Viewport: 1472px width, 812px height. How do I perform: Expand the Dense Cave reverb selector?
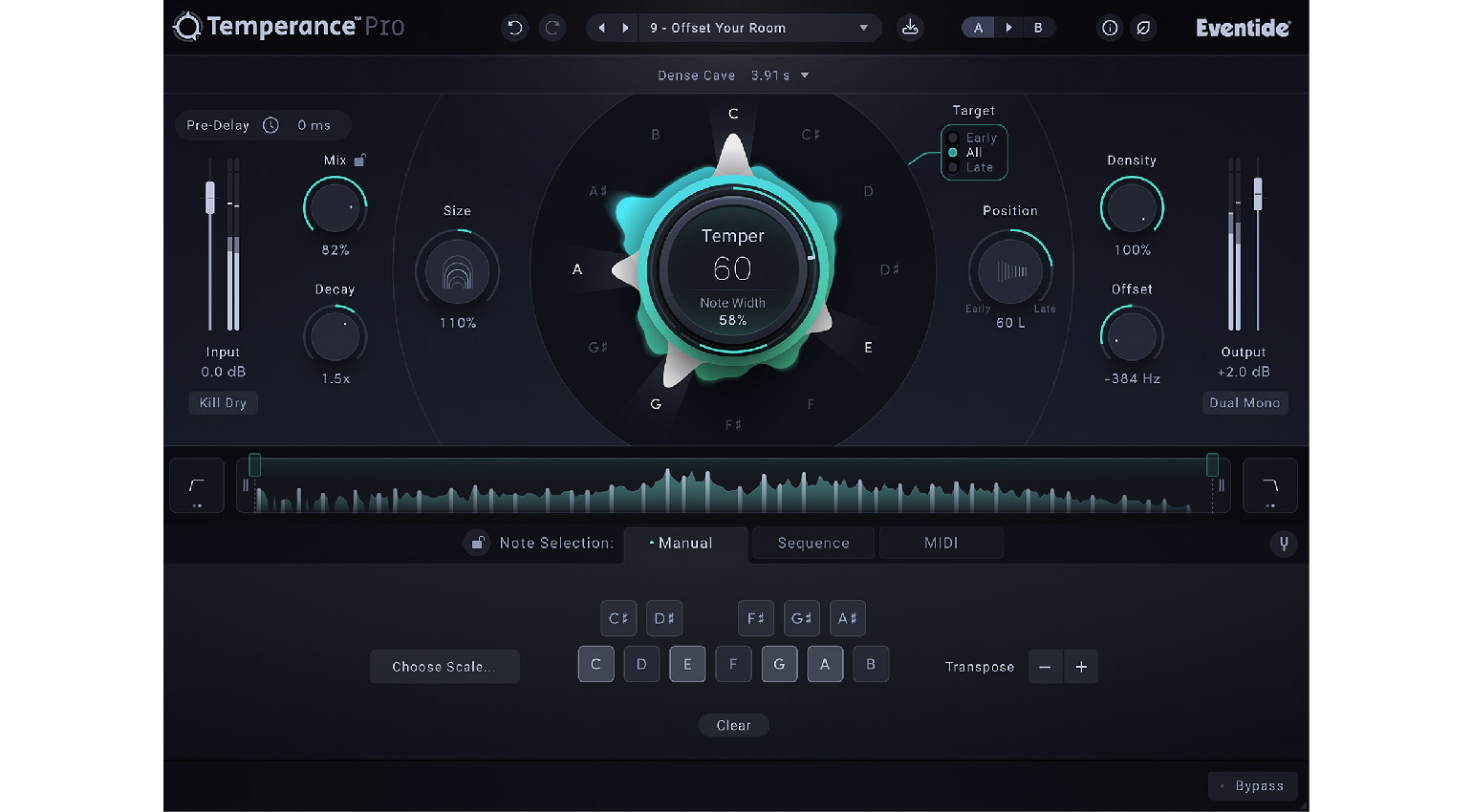tap(804, 75)
